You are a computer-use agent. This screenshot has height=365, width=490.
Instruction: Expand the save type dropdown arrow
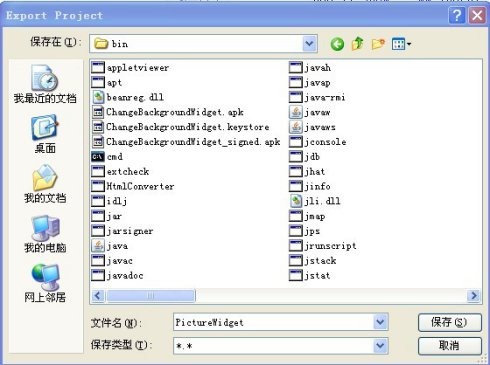click(380, 346)
